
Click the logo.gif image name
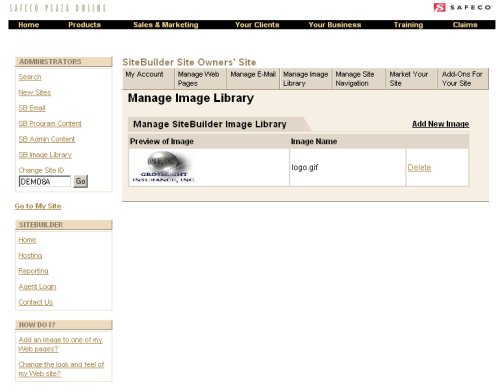click(305, 167)
